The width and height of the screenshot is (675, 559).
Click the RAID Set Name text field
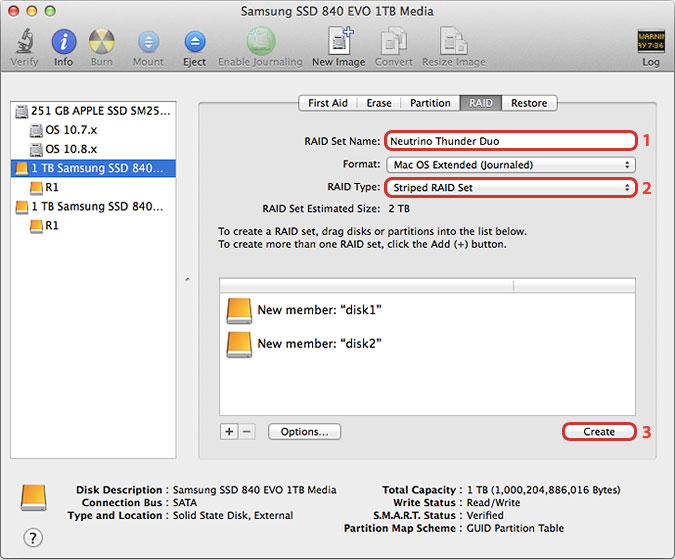511,141
